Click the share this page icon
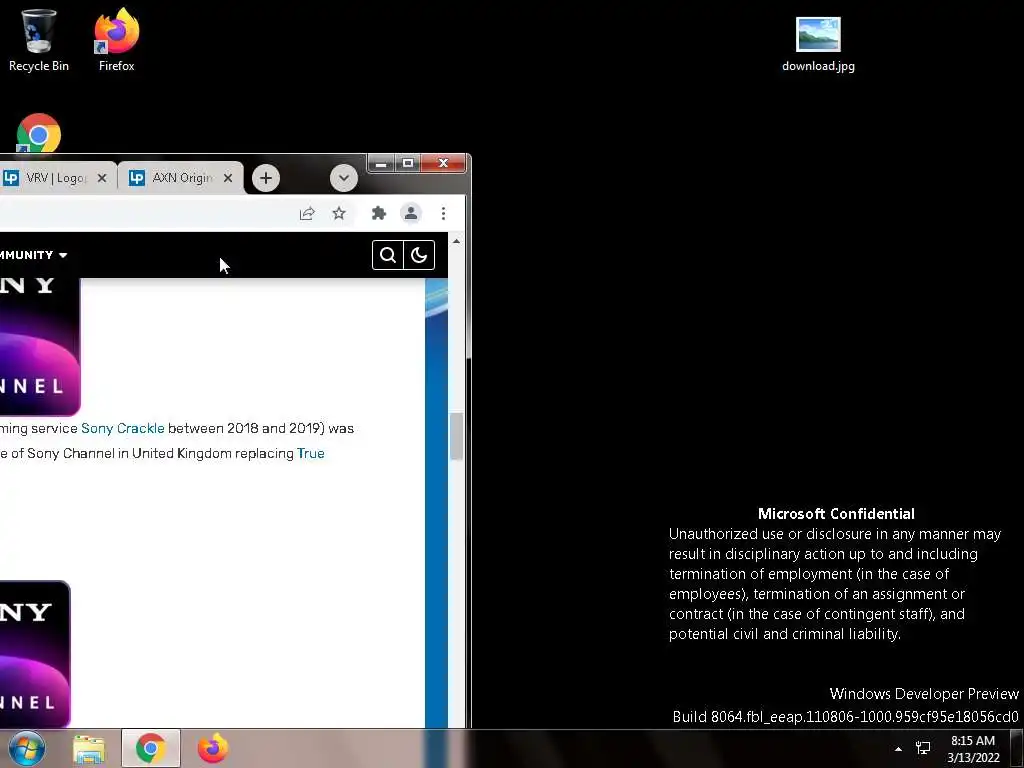The width and height of the screenshot is (1024, 768). 307,214
